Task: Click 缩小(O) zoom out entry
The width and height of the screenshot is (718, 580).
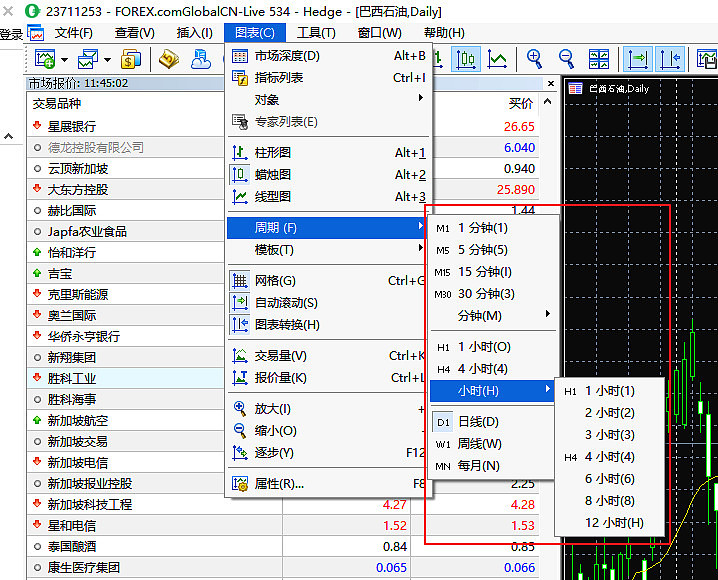Action: [328, 431]
